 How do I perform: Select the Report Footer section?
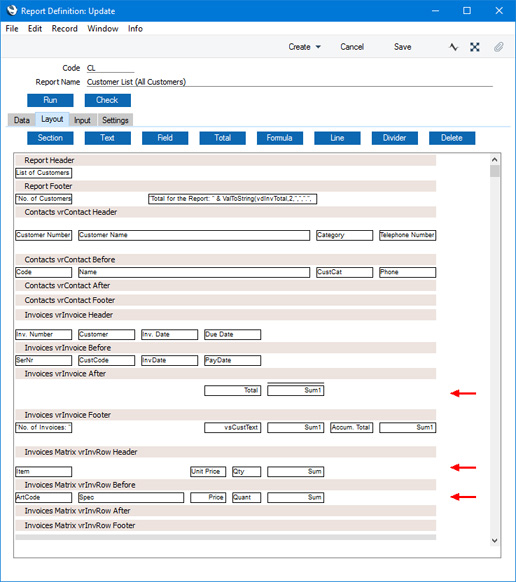[x=225, y=186]
